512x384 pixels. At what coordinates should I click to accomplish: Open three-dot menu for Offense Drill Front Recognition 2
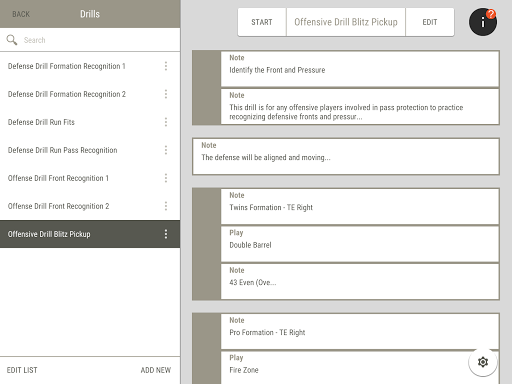pos(166,206)
